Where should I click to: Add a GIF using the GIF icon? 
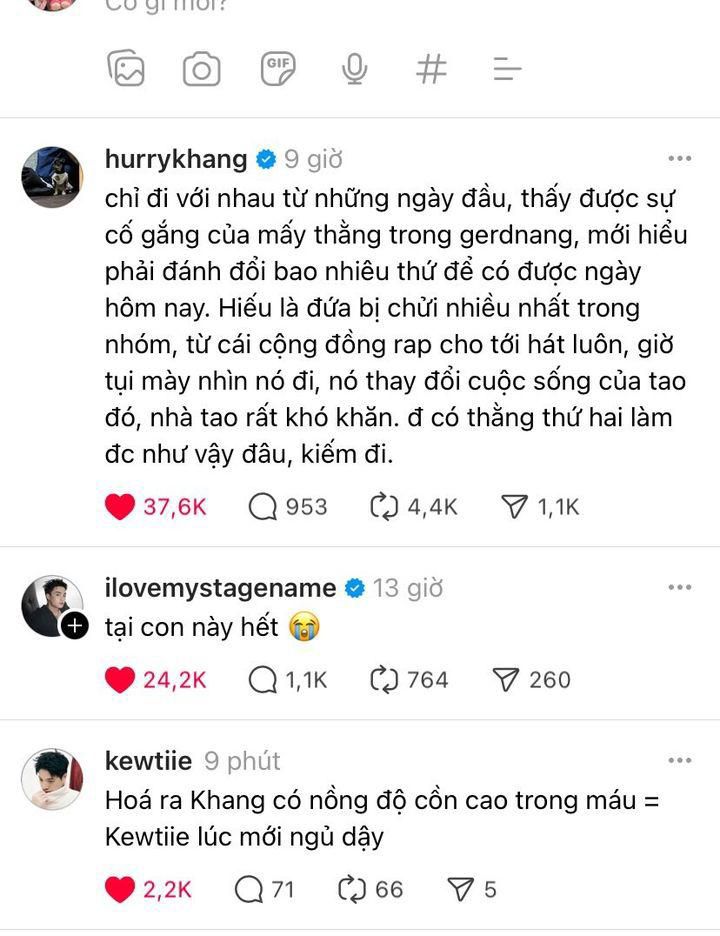(278, 69)
